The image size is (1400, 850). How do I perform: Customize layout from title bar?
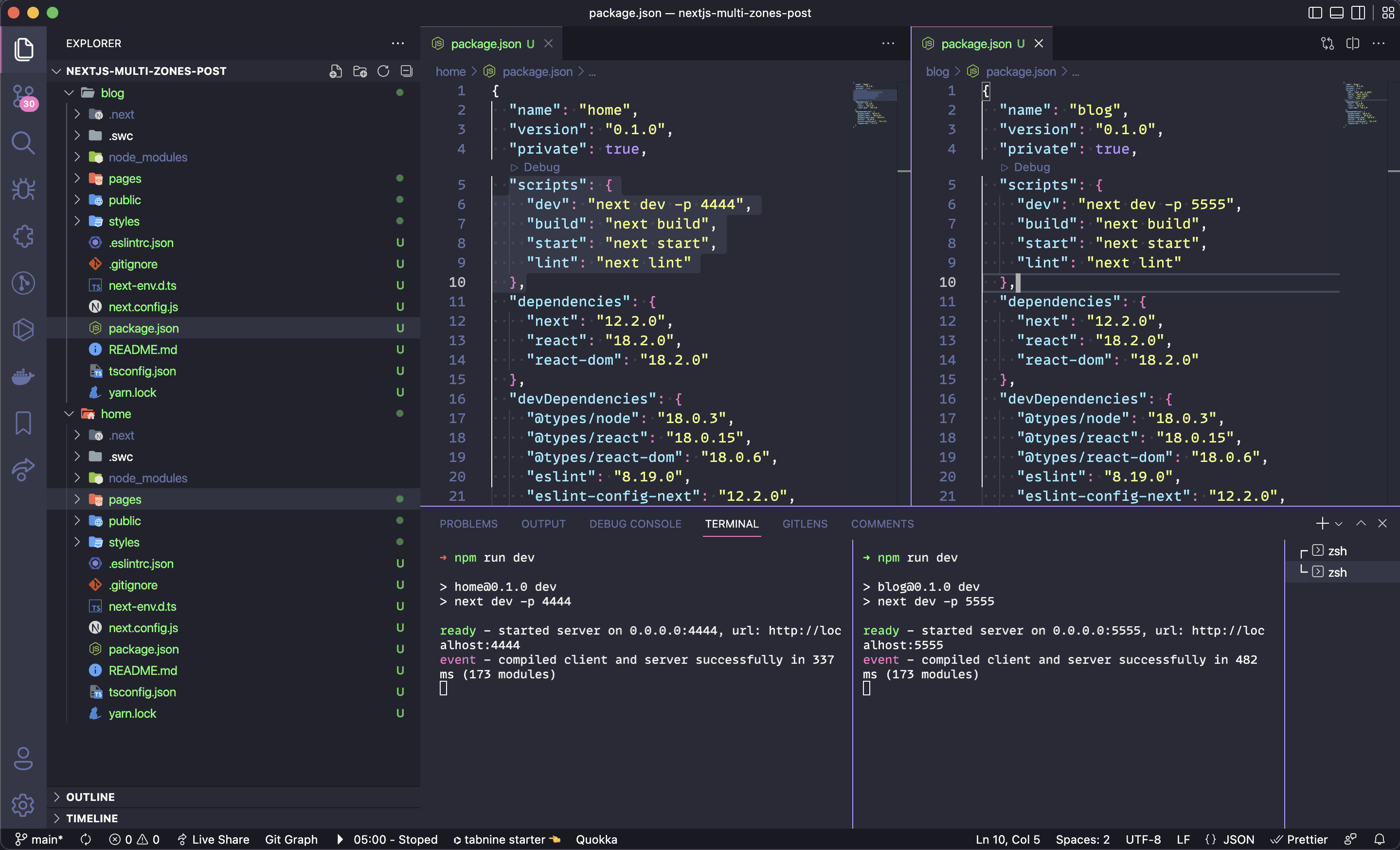1388,13
